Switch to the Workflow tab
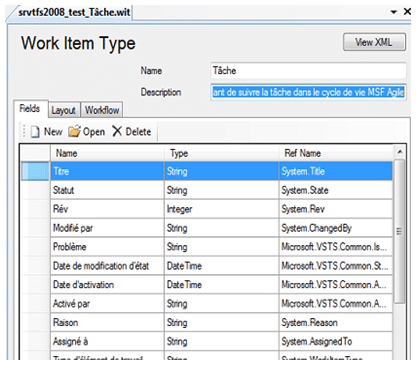Image resolution: width=416 pixels, height=366 pixels. (x=102, y=110)
